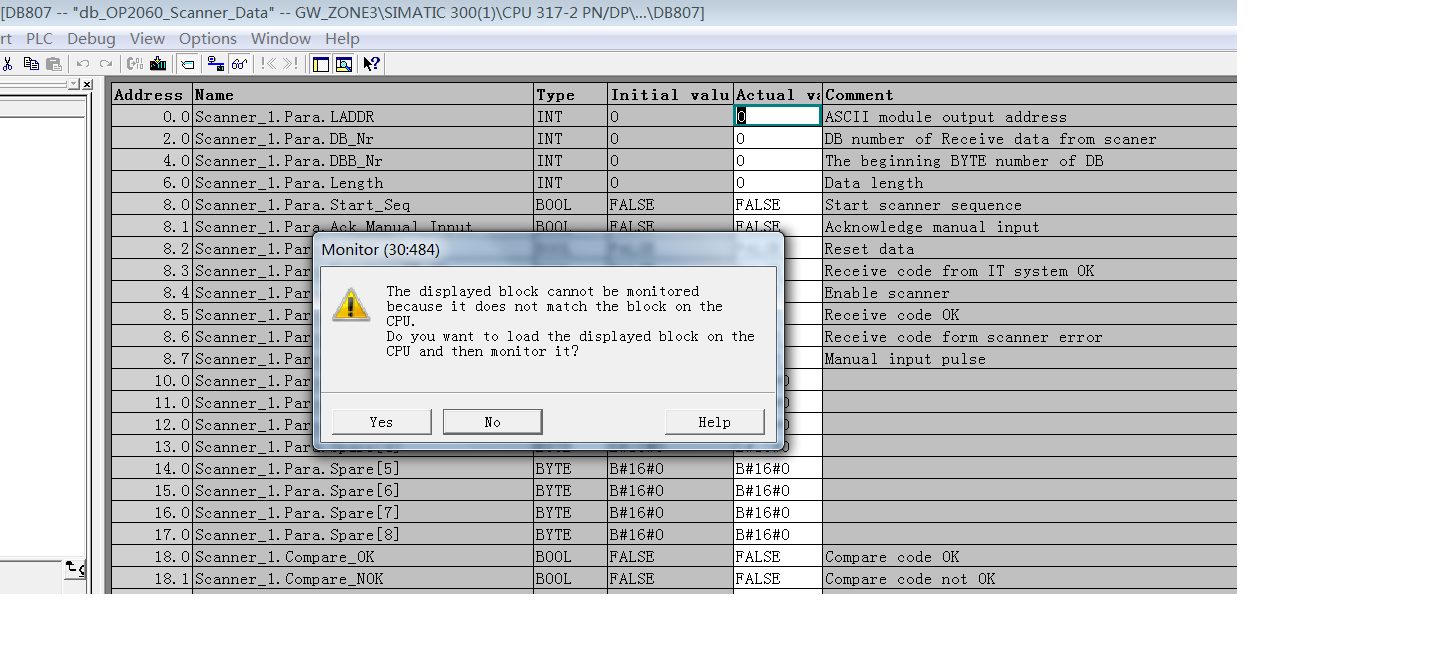The height and width of the screenshot is (652, 1440).
Task: Click Yes in the Monitor dialog
Action: click(381, 422)
